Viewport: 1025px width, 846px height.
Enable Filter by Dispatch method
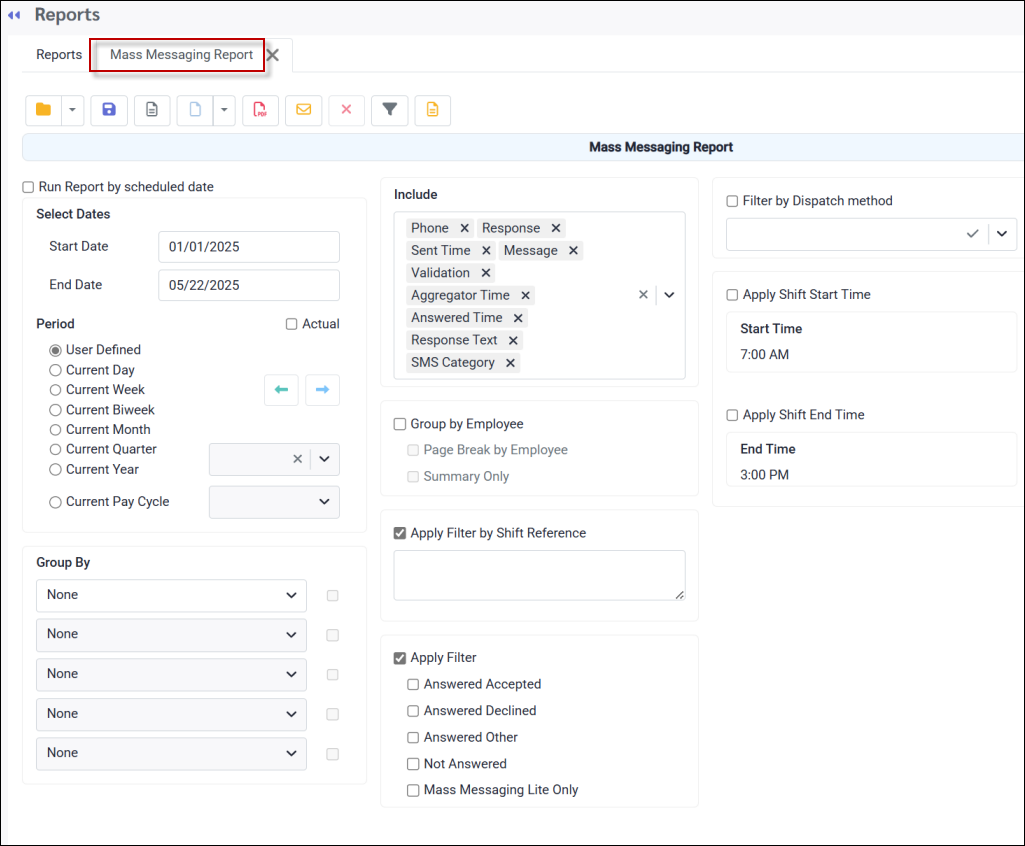click(733, 201)
